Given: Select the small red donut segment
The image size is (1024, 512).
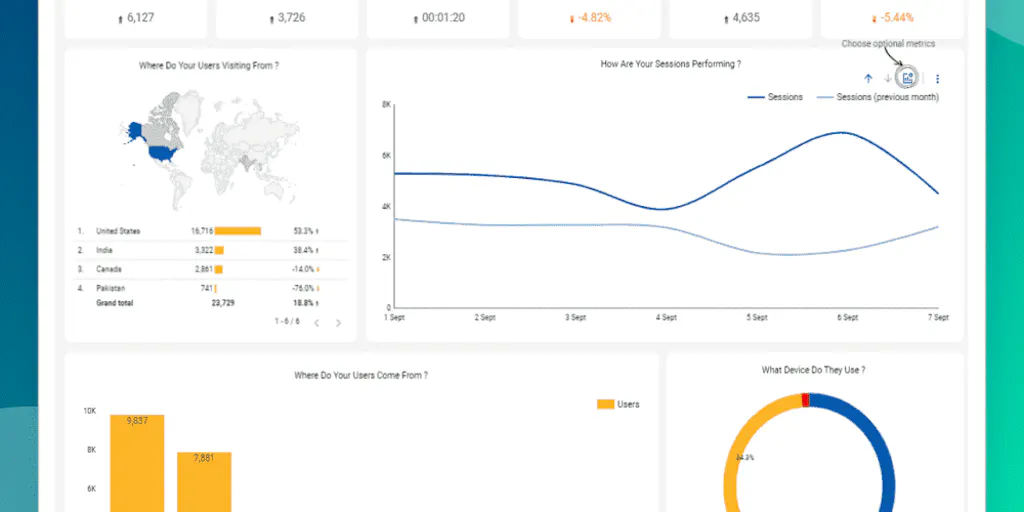Looking at the screenshot, I should pos(805,400).
